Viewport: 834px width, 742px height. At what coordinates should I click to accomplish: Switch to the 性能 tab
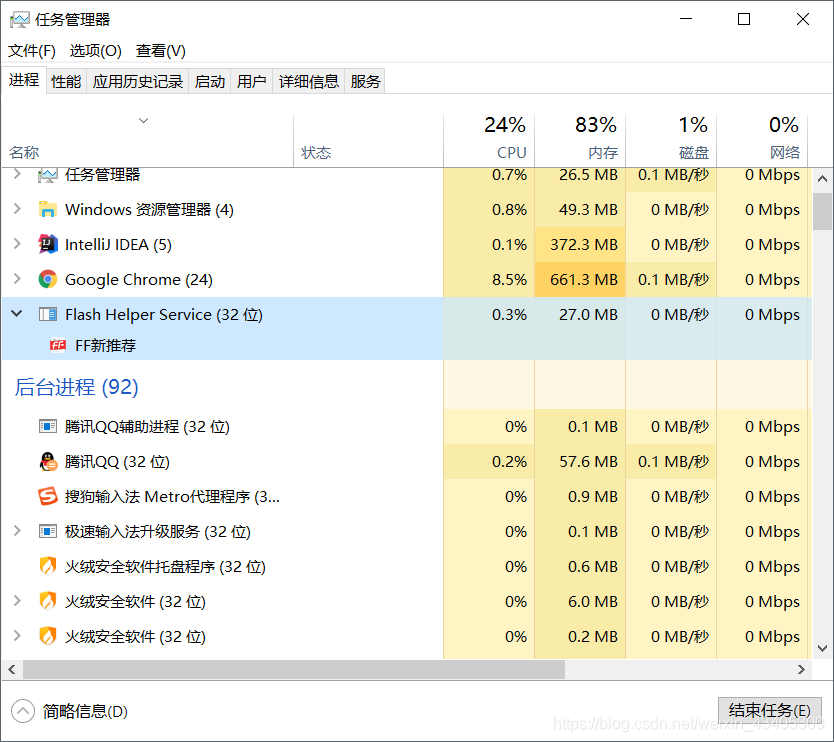point(65,81)
